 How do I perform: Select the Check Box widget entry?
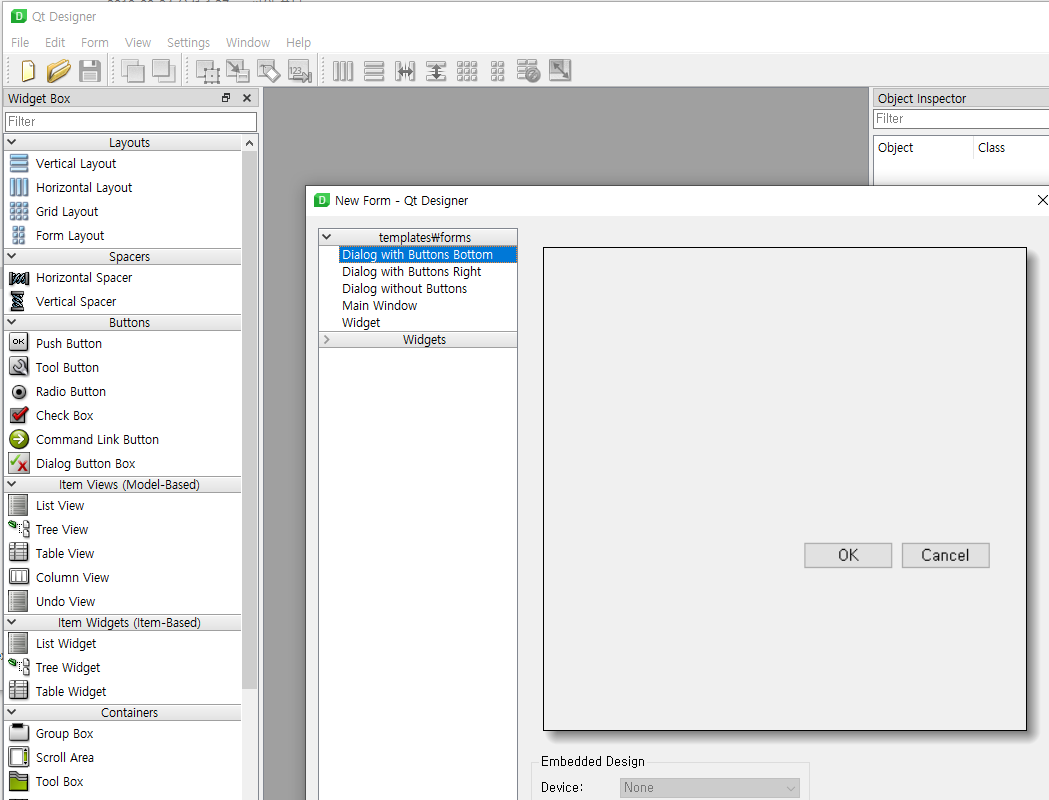(x=65, y=415)
